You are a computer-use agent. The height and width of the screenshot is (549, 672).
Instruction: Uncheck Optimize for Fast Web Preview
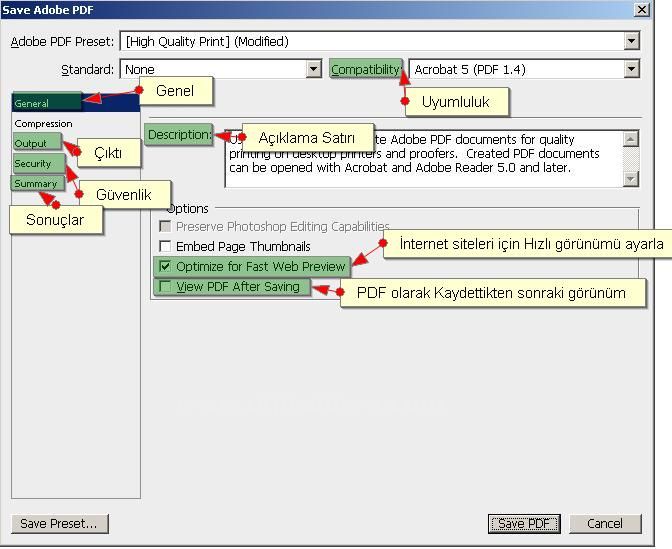[165, 266]
